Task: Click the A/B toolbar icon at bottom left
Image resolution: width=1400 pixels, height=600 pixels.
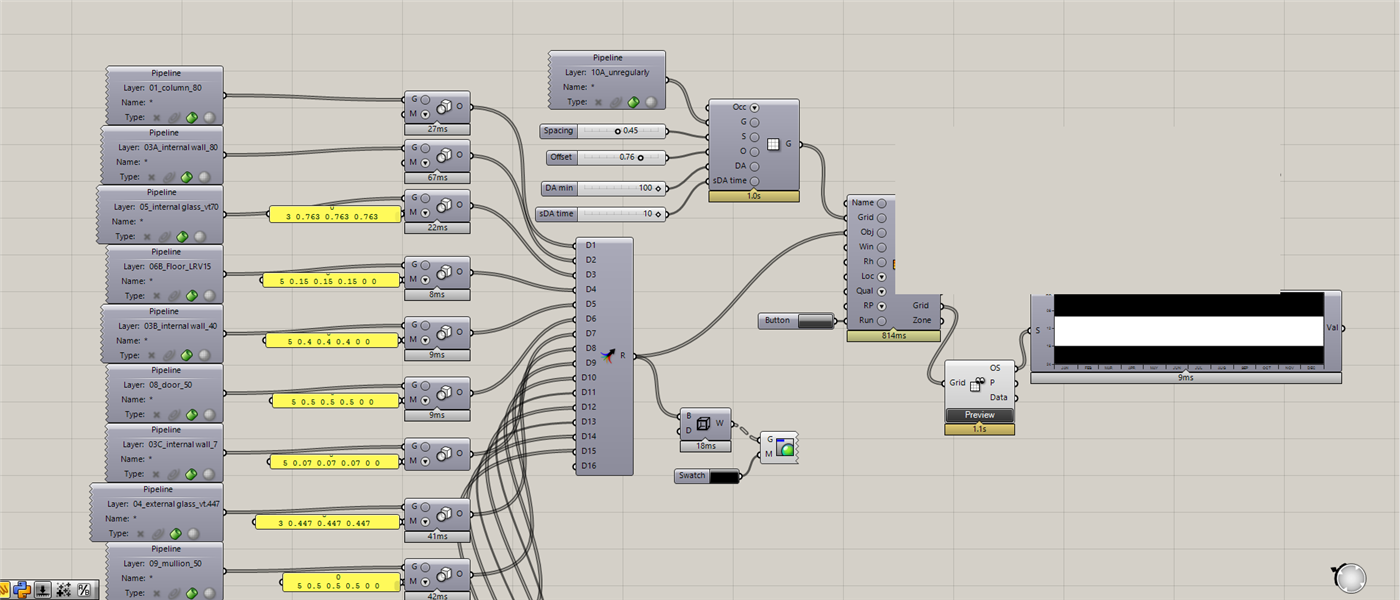Action: pyautogui.click(x=84, y=590)
